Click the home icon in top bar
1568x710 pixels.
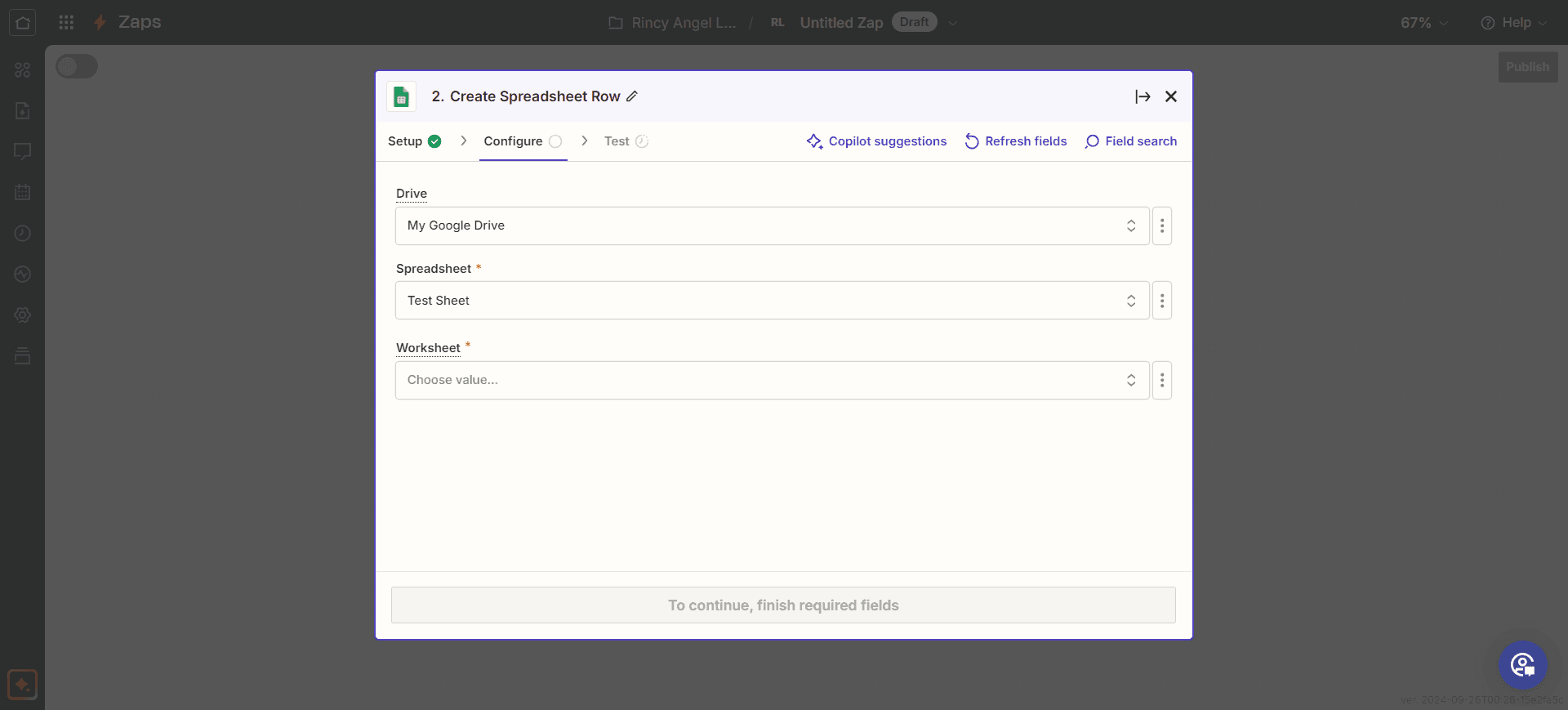[22, 22]
